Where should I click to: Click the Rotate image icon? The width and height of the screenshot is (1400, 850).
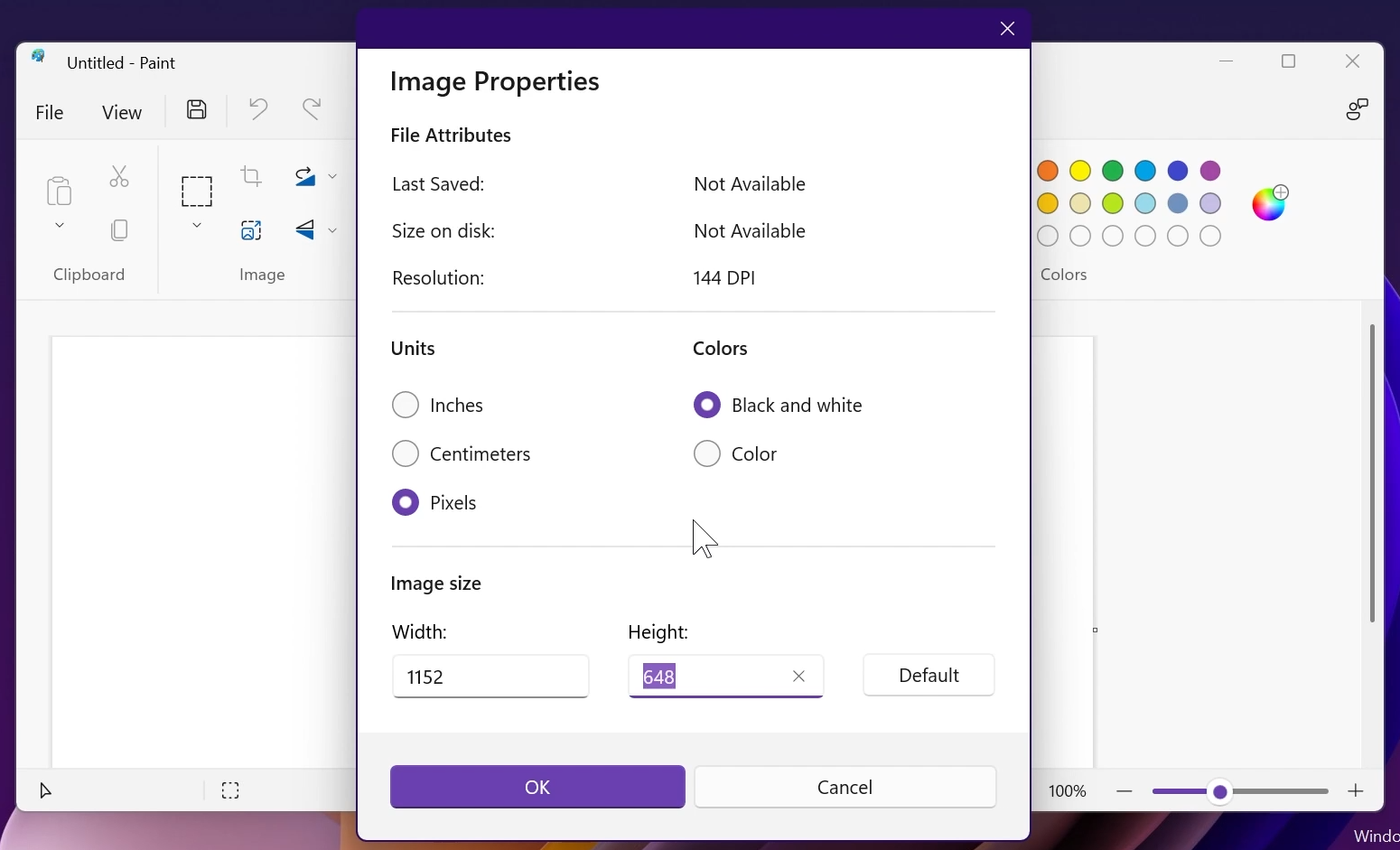coord(305,176)
